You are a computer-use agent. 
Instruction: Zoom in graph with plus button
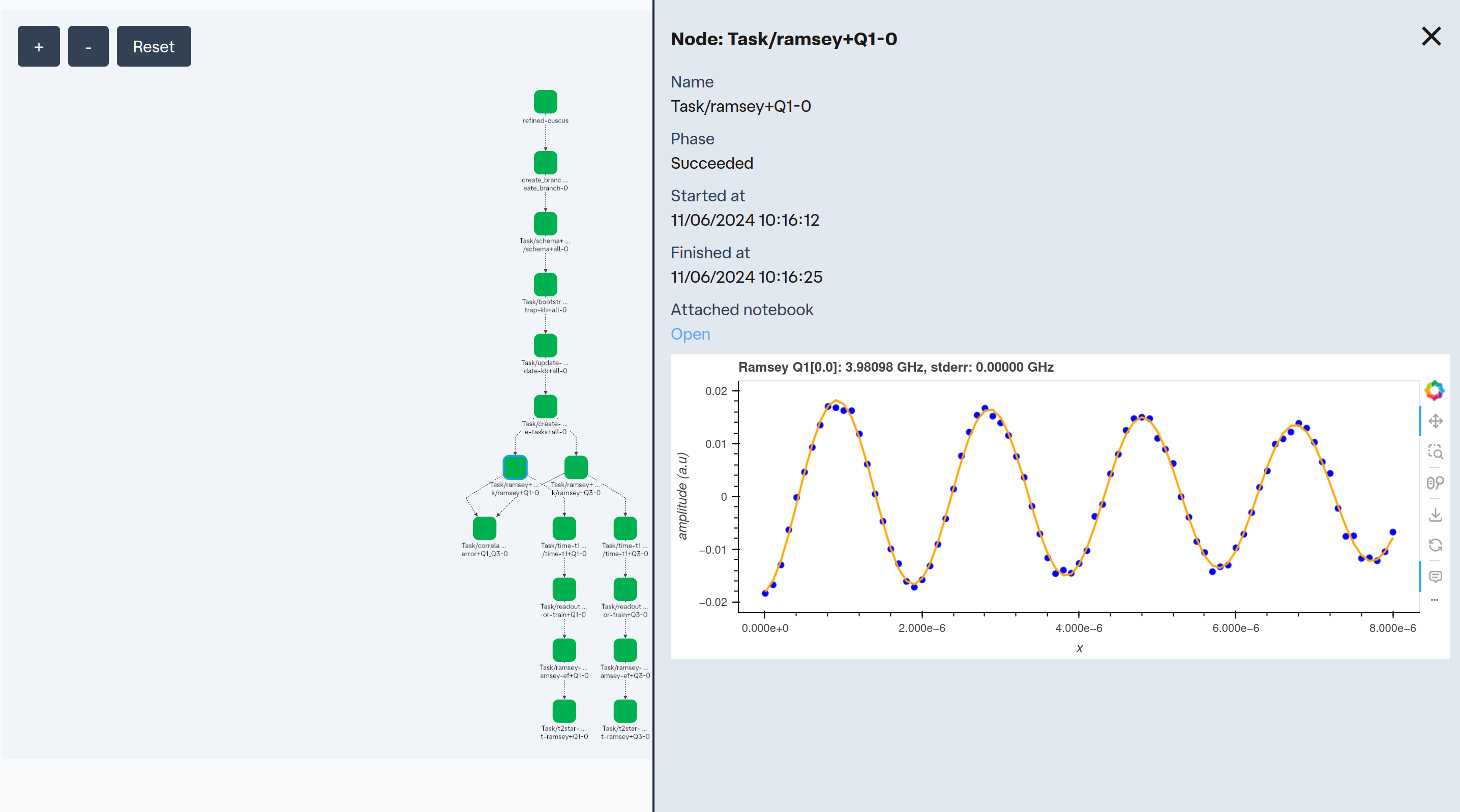click(x=39, y=46)
